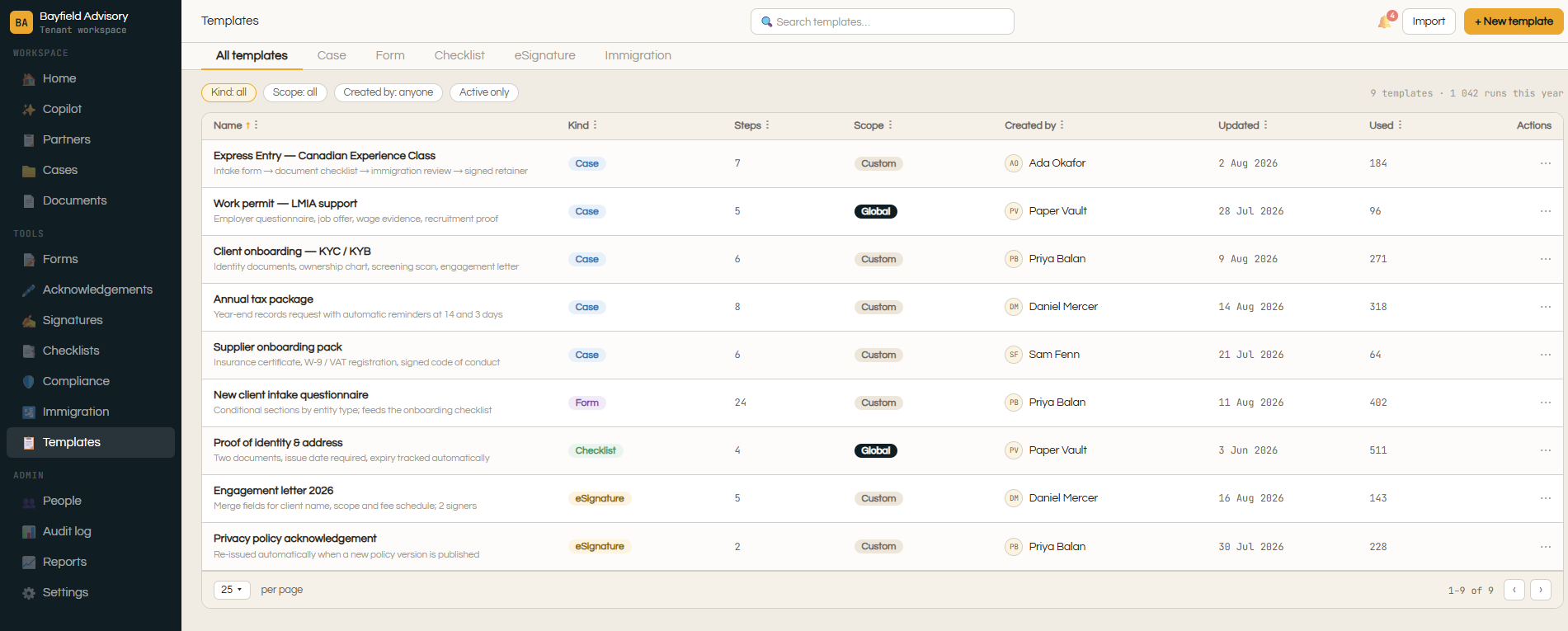Click the Form kind badge
The height and width of the screenshot is (631, 1568).
point(587,403)
